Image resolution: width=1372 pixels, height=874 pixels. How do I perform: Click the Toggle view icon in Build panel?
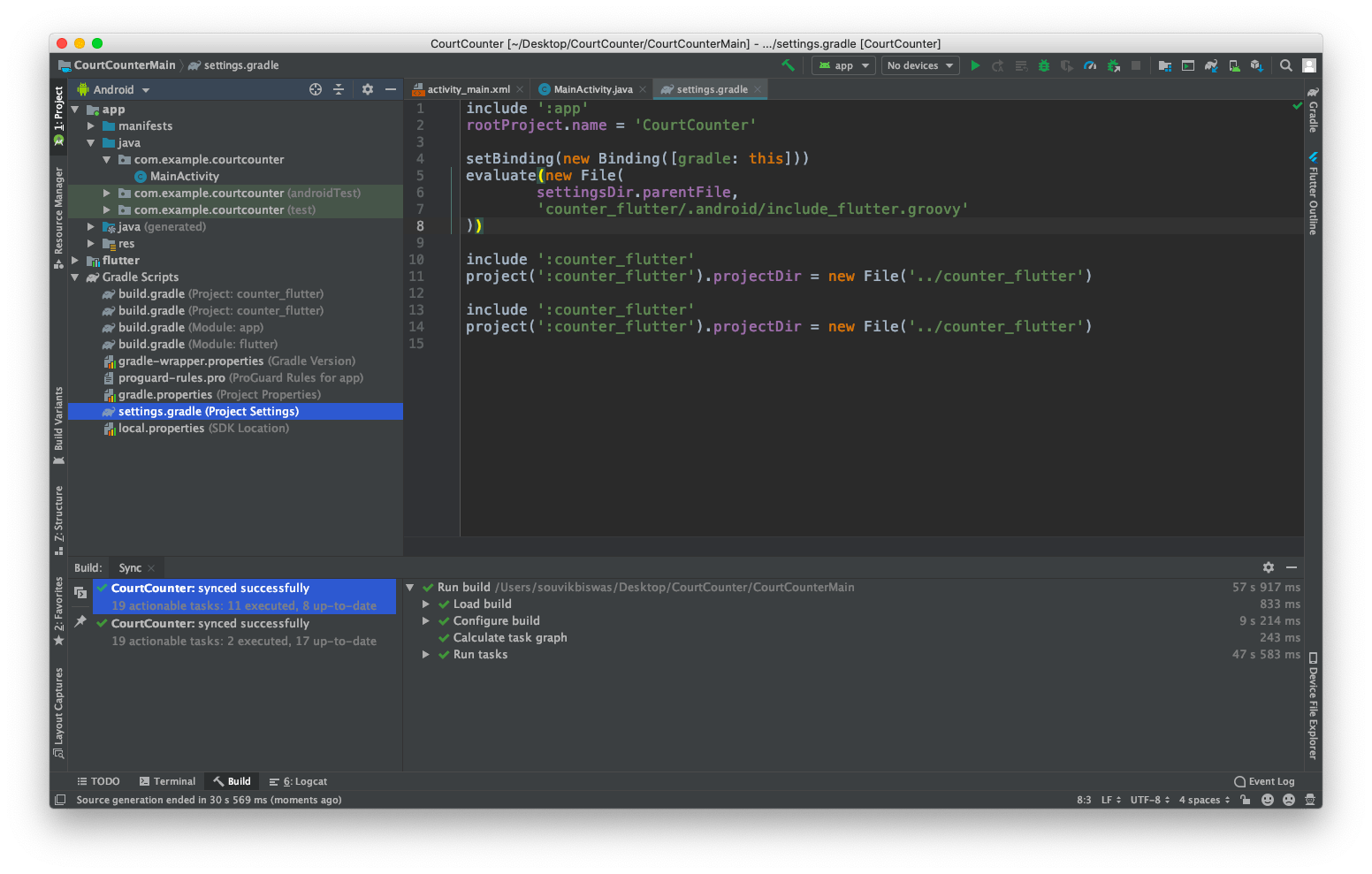point(80,592)
